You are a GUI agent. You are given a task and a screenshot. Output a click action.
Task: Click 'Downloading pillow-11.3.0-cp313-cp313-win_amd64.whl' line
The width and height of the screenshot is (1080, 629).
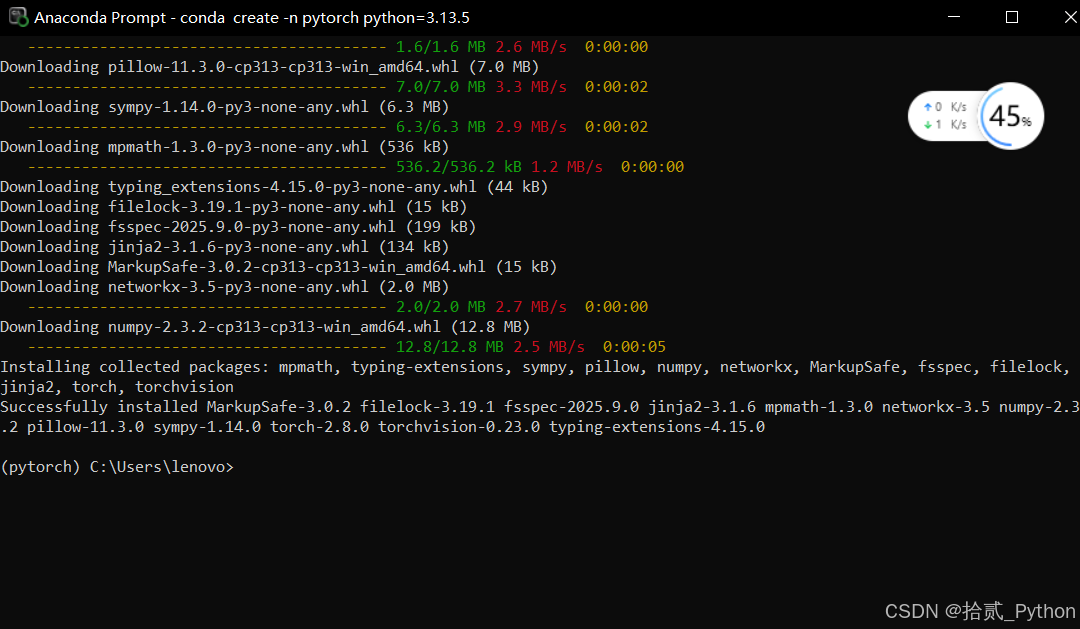tap(269, 67)
